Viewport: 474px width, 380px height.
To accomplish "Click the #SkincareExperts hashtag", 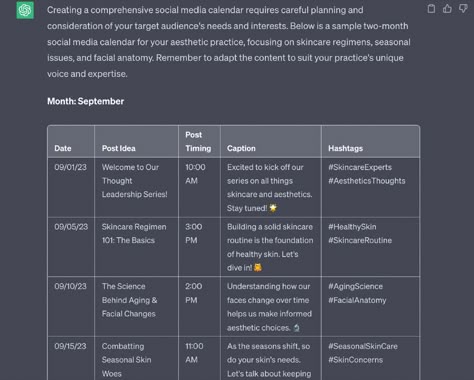I will [360, 167].
